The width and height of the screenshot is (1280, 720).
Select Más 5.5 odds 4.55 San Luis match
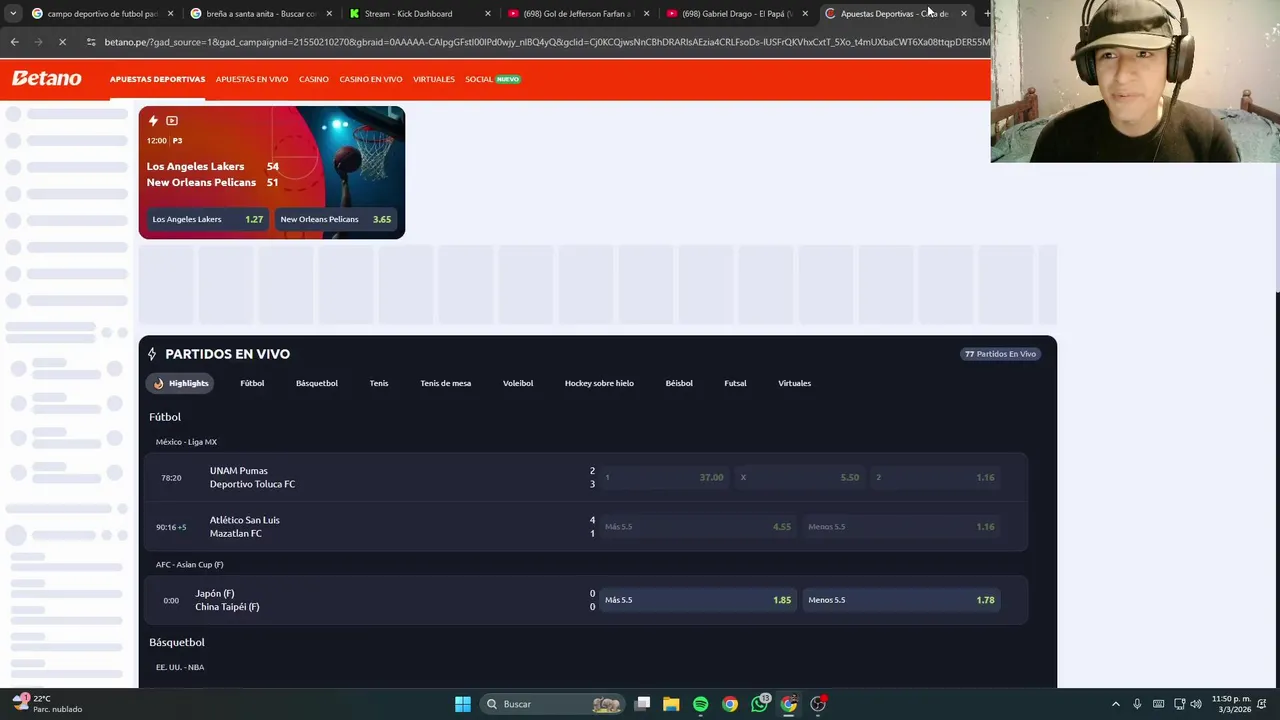(697, 527)
